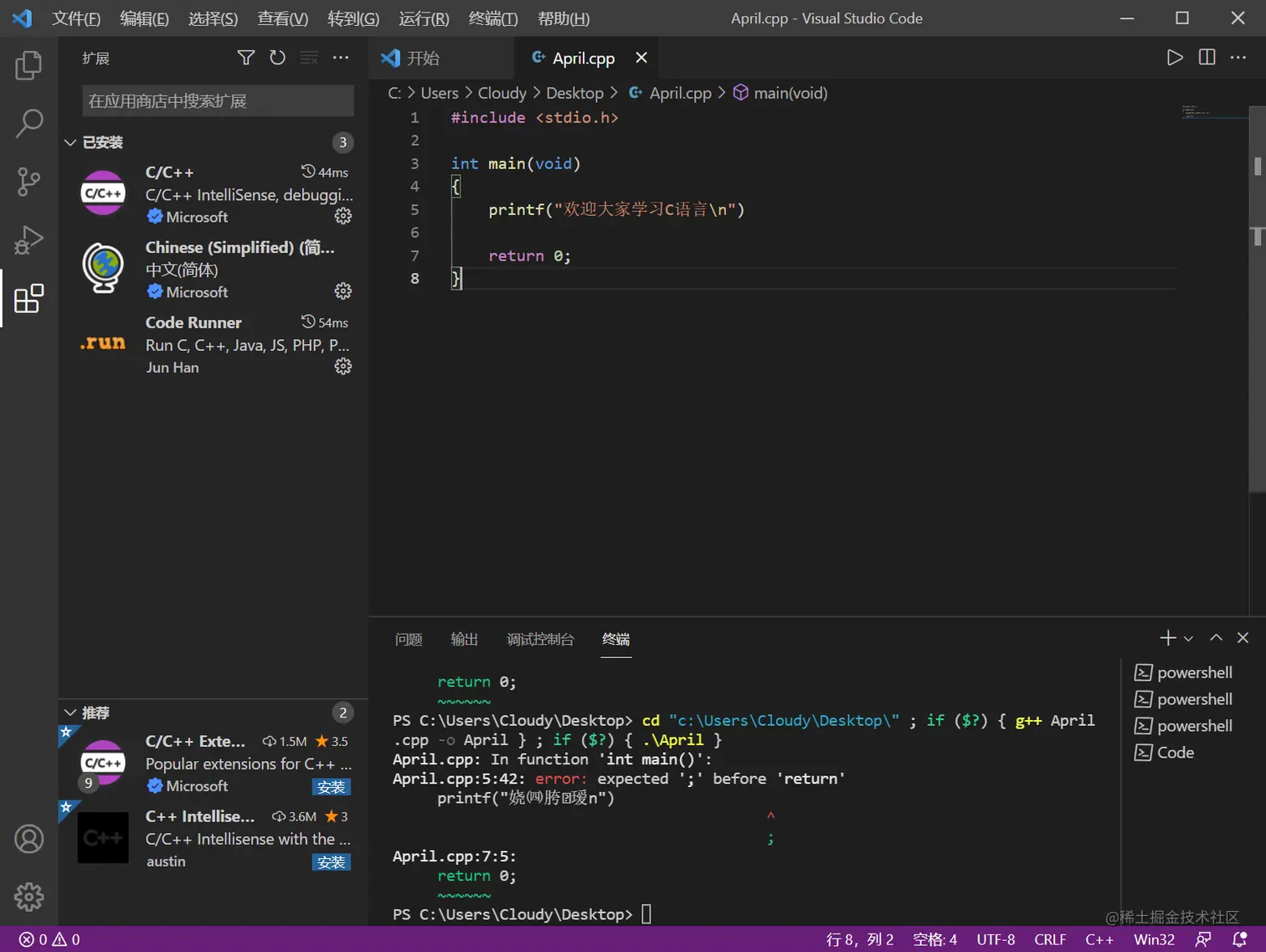Click the extension marketplace search box
The width and height of the screenshot is (1266, 952).
218,101
